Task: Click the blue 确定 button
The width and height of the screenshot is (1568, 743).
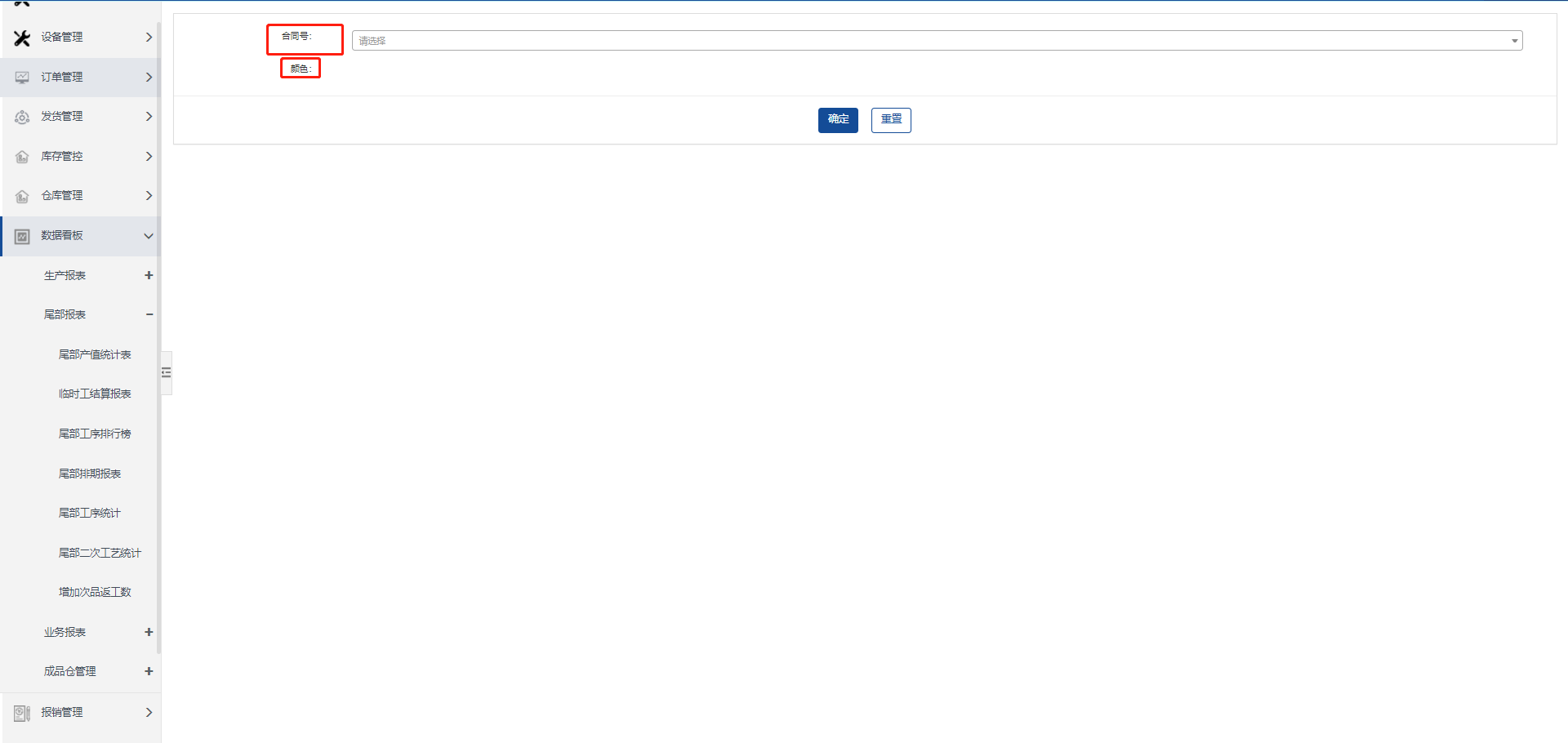Action: click(838, 120)
